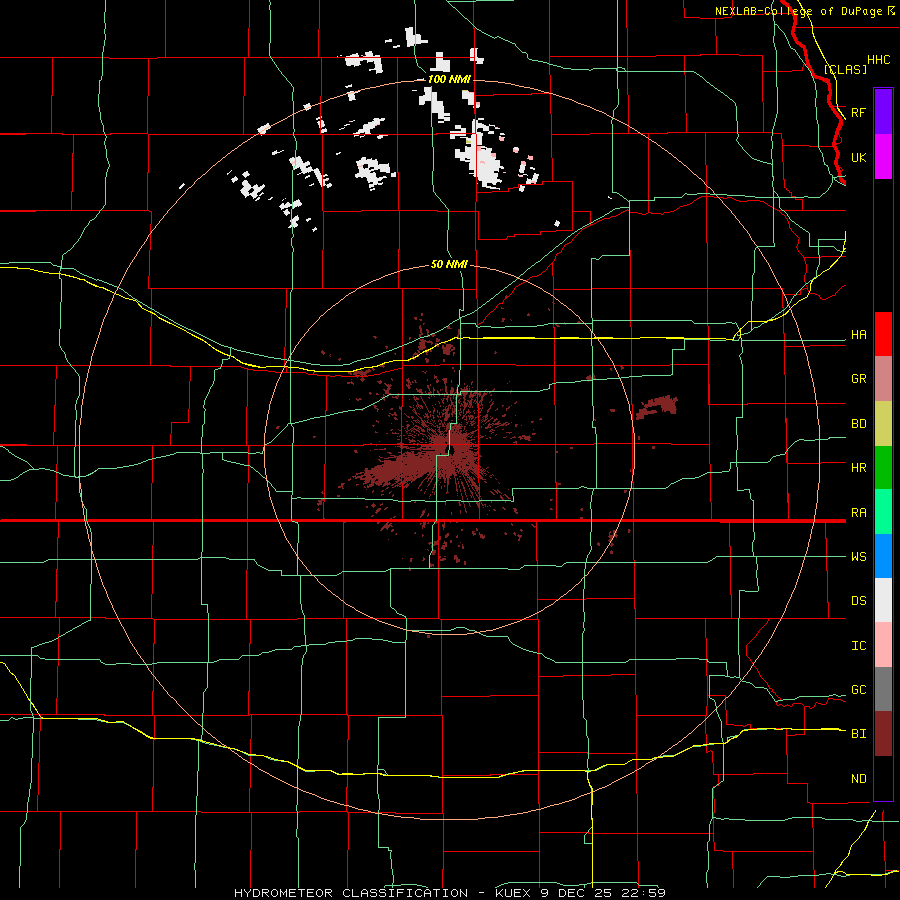Image resolution: width=900 pixels, height=900 pixels.
Task: Click the ND legend label
Action: [x=858, y=779]
